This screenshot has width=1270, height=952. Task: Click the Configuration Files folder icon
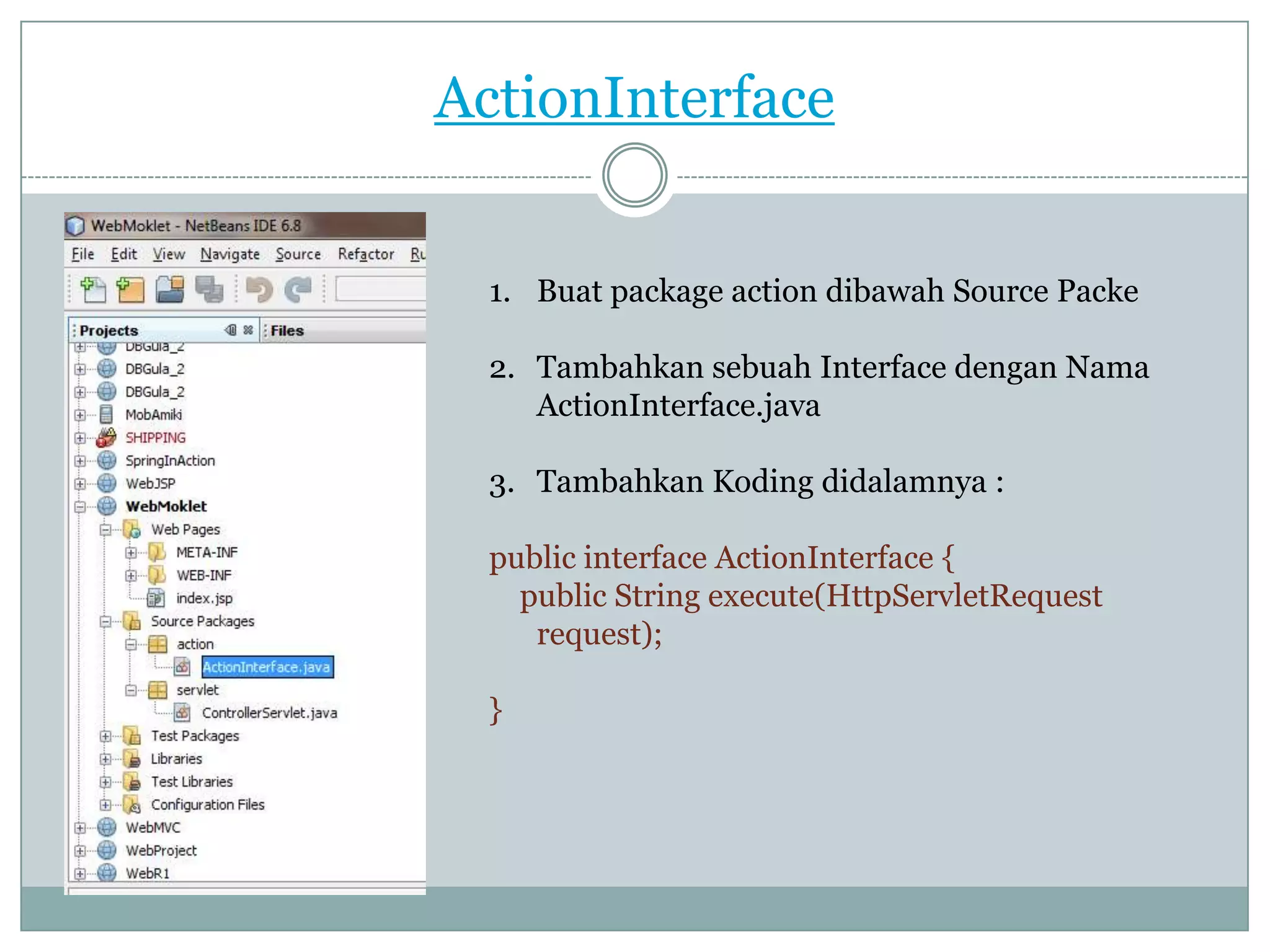132,804
